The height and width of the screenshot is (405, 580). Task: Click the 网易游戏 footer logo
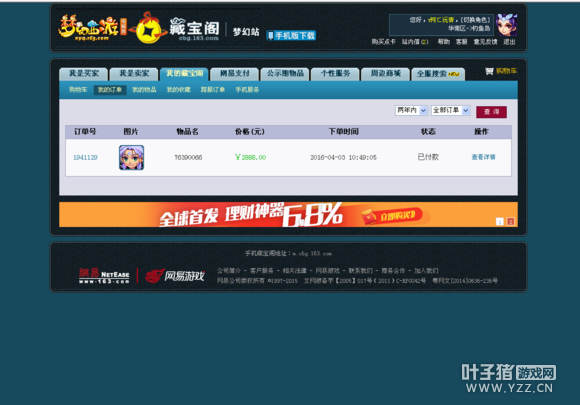click(175, 276)
